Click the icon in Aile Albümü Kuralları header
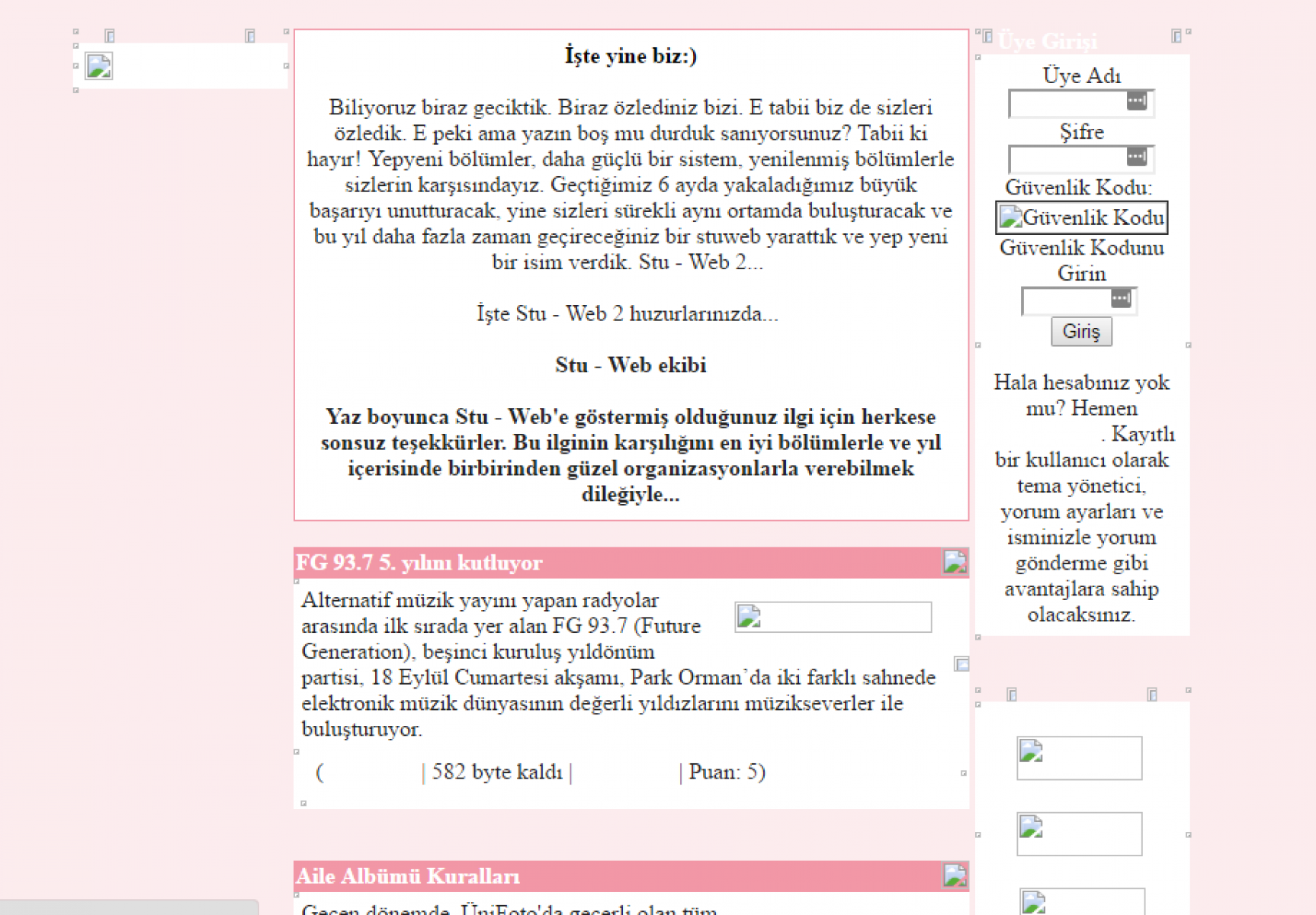The height and width of the screenshot is (915, 1316). (955, 875)
